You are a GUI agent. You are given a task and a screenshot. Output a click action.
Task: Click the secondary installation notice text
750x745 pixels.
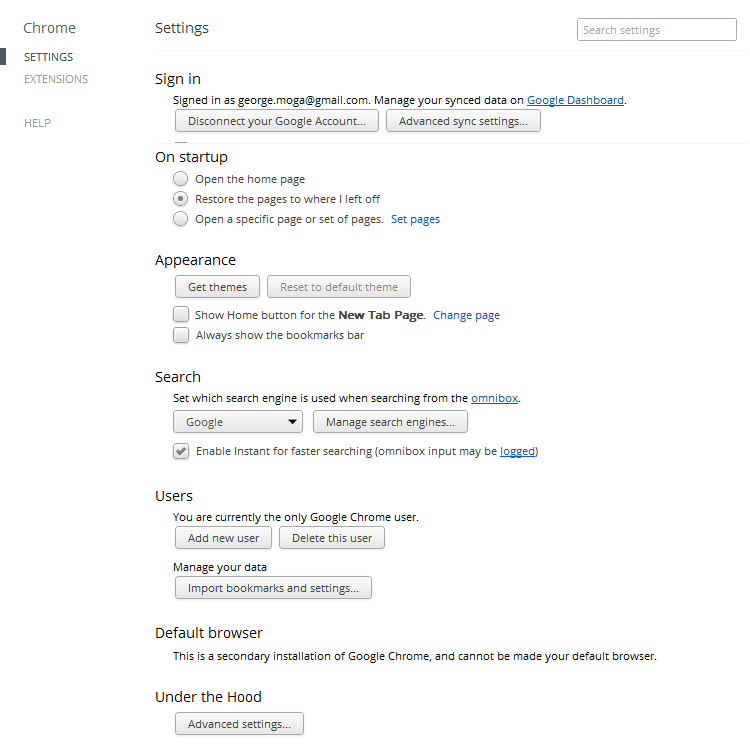tap(415, 656)
